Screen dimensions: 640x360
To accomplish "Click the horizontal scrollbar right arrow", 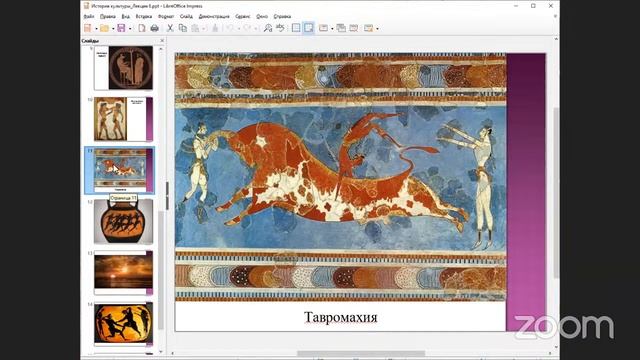I will pyautogui.click(x=550, y=353).
